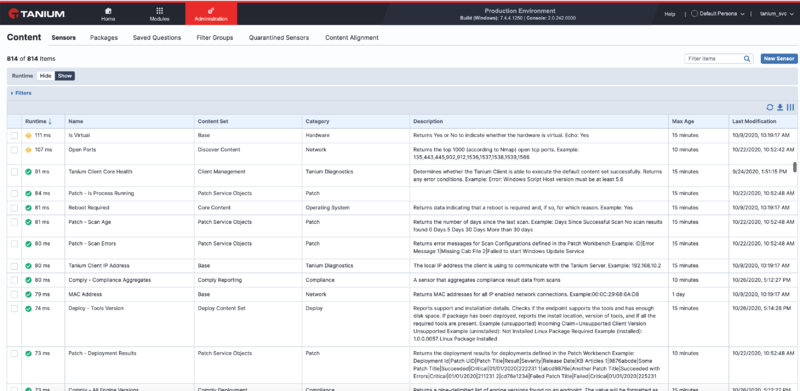Click green status icon for Tanium Client IP Address

[x=29, y=265]
